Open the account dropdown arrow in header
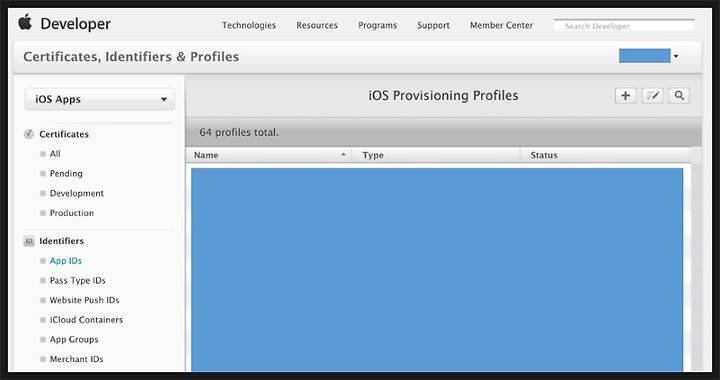Screen dimensions: 720x380 [676, 56]
